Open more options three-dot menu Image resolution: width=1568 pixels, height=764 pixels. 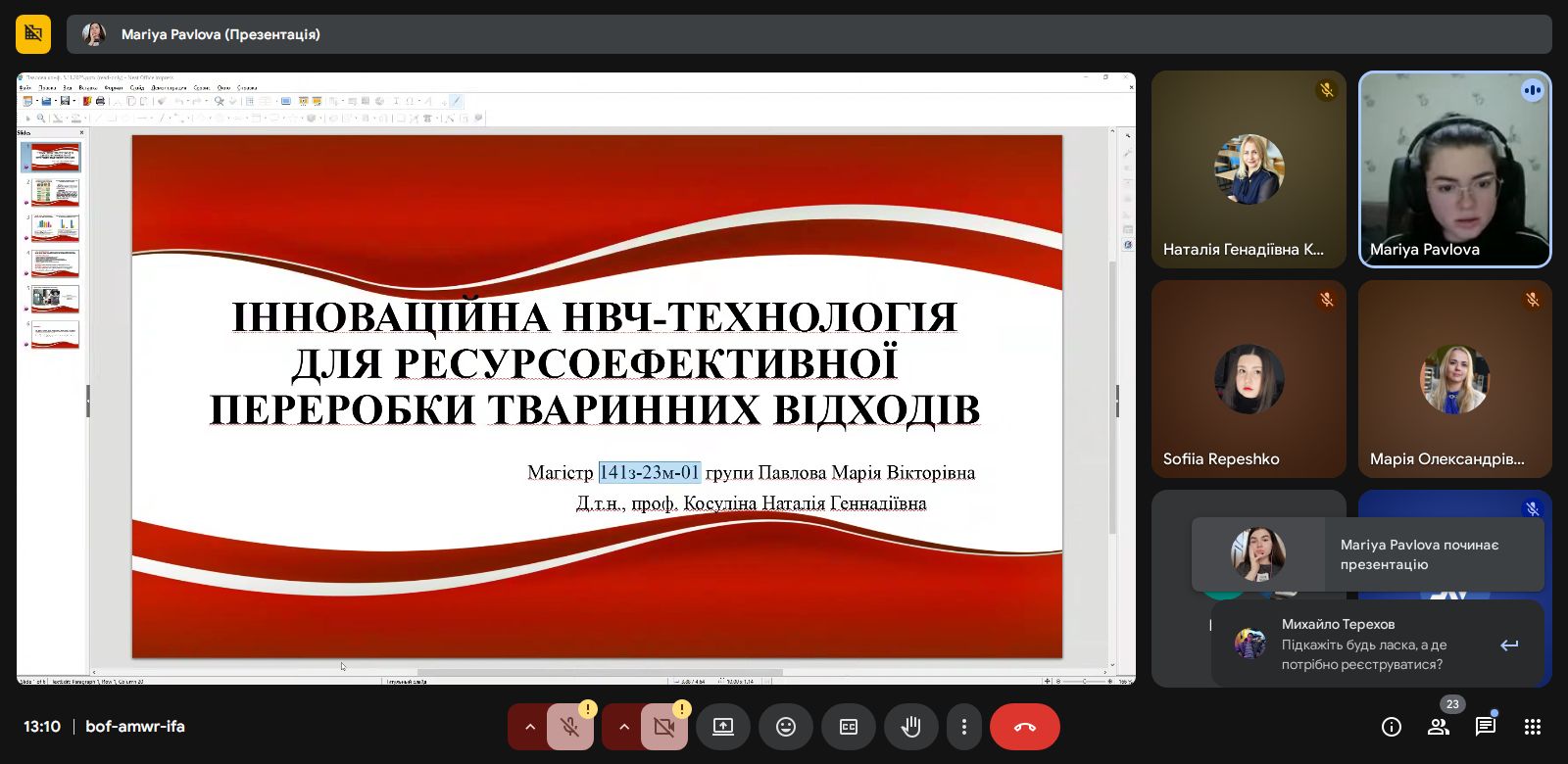[964, 727]
